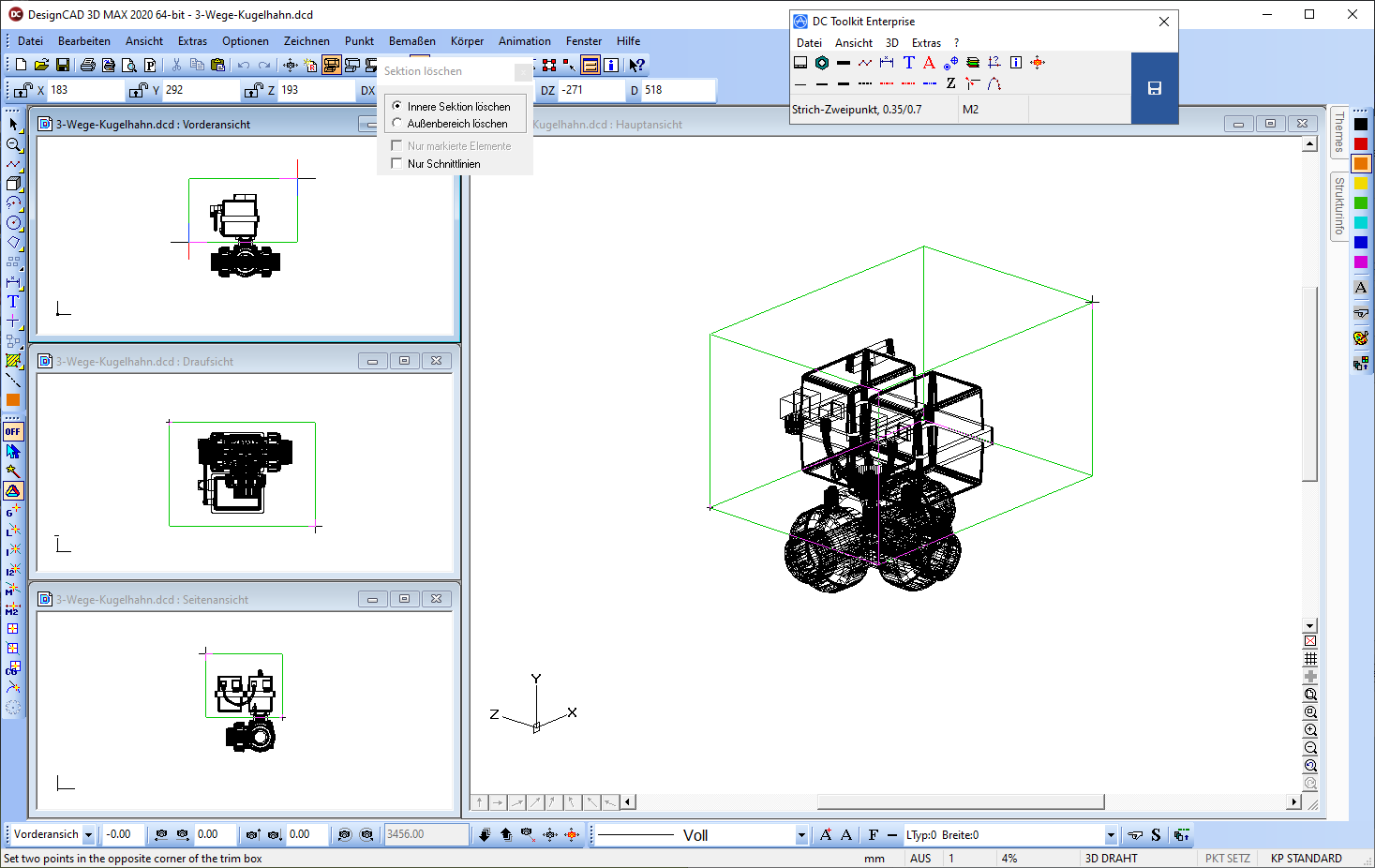The image size is (1375, 868).
Task: Open the 3D menu in DC Toolkit
Action: pyautogui.click(x=891, y=43)
